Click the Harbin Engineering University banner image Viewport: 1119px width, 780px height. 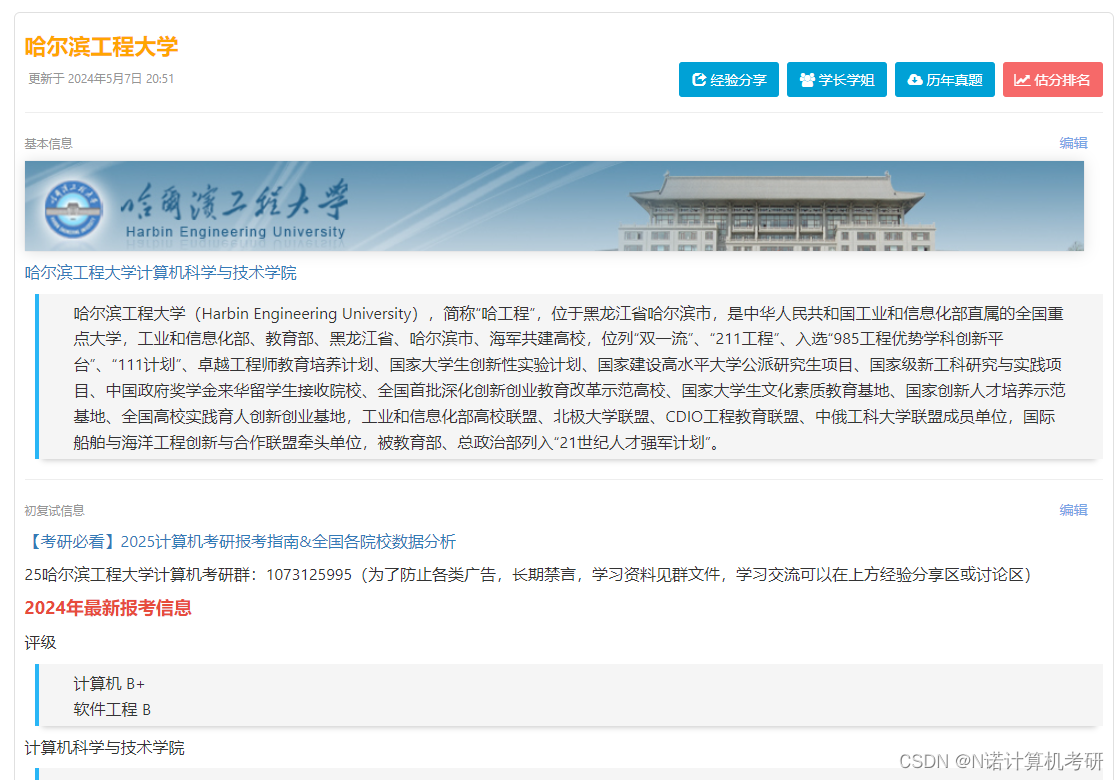point(554,206)
